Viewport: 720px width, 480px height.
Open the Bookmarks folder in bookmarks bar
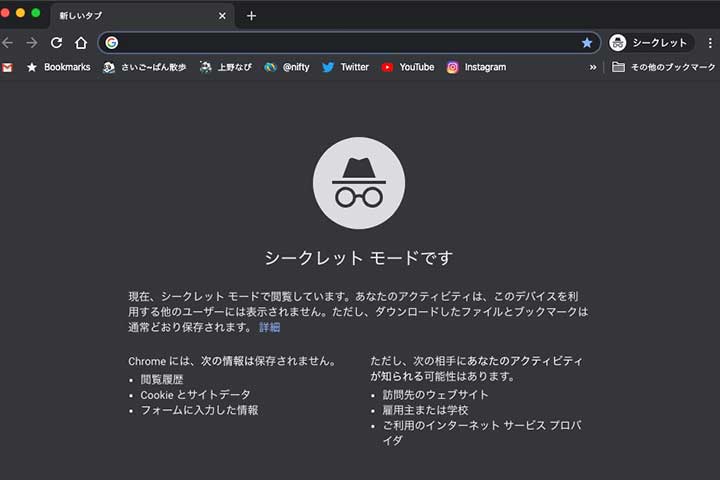(59, 67)
